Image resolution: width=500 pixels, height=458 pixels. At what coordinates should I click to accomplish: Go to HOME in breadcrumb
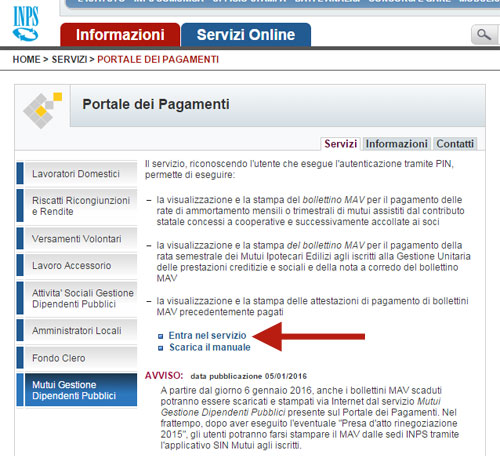click(26, 59)
